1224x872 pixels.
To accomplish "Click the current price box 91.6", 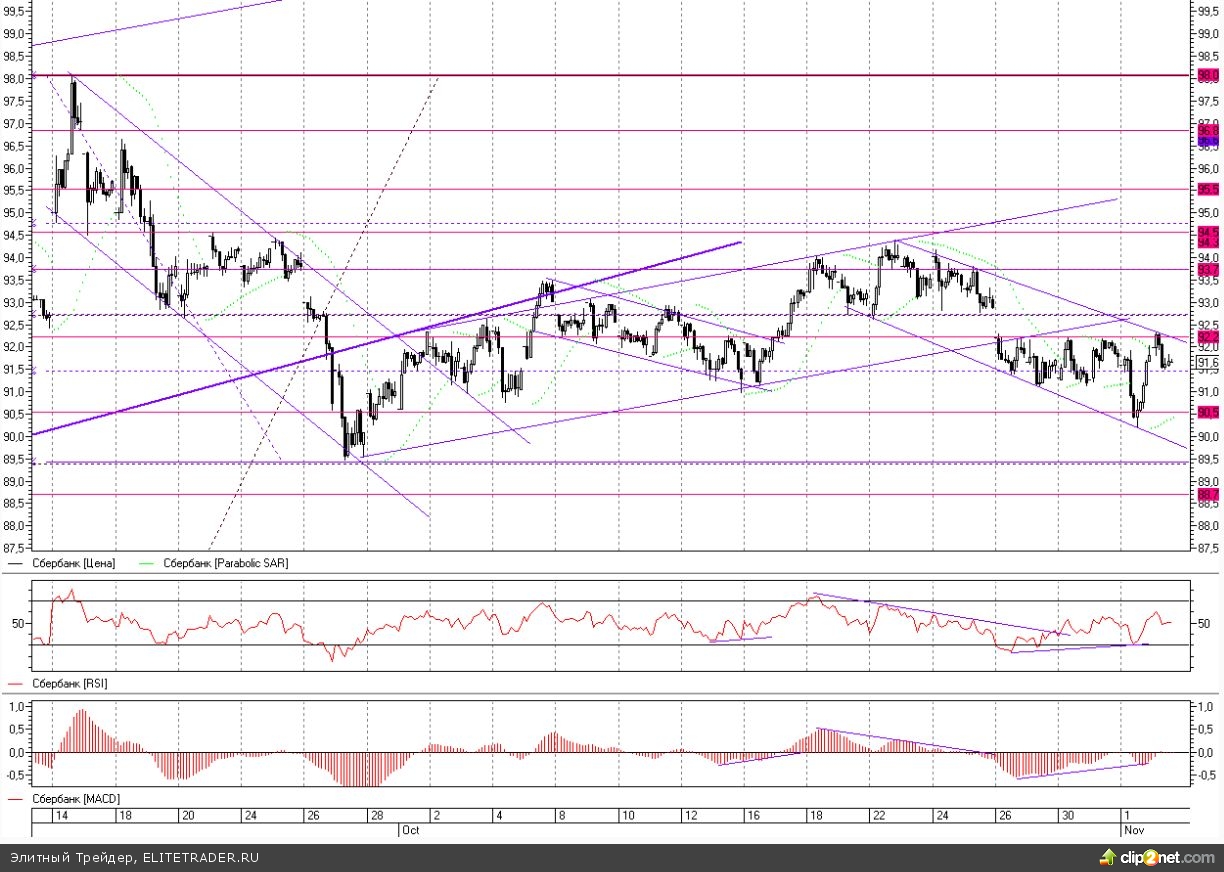I will [x=1208, y=363].
